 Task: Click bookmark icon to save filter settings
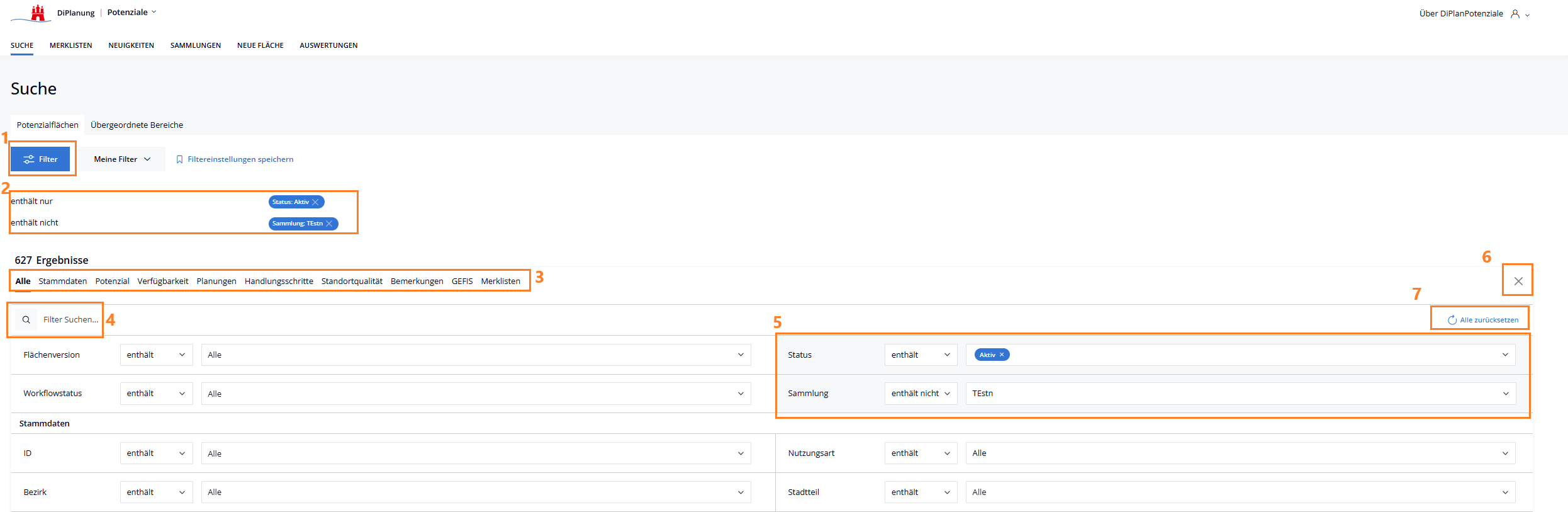(179, 159)
